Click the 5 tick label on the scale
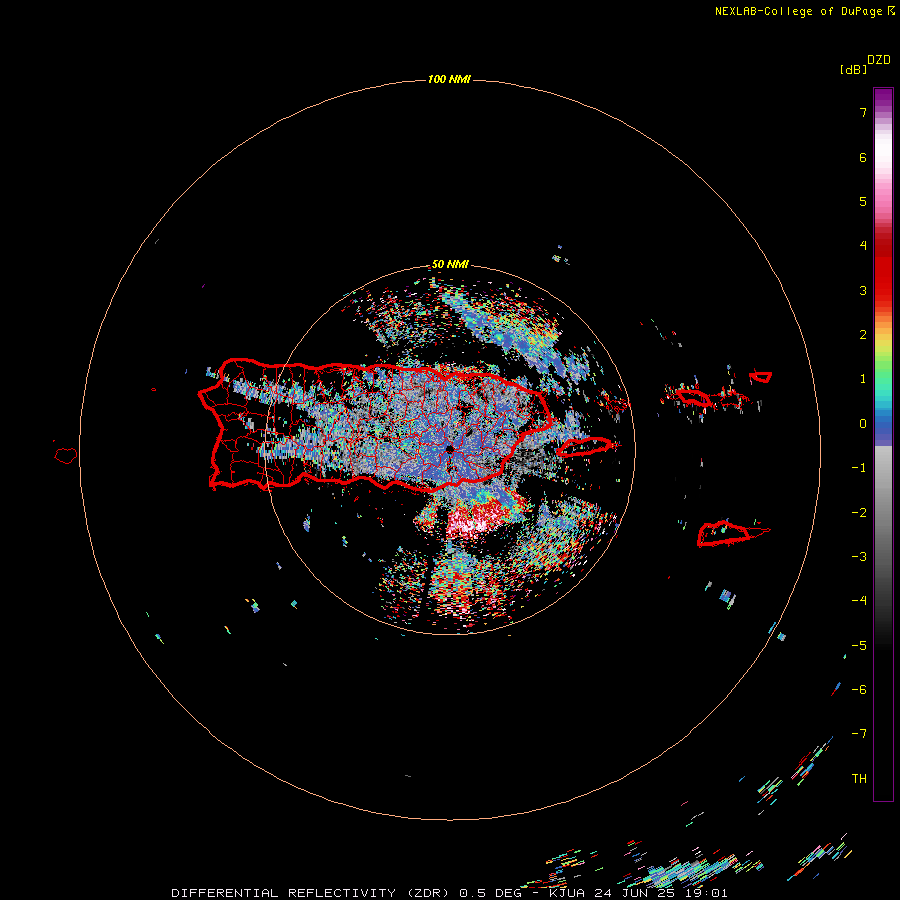Screen dimensions: 900x900 [x=863, y=202]
